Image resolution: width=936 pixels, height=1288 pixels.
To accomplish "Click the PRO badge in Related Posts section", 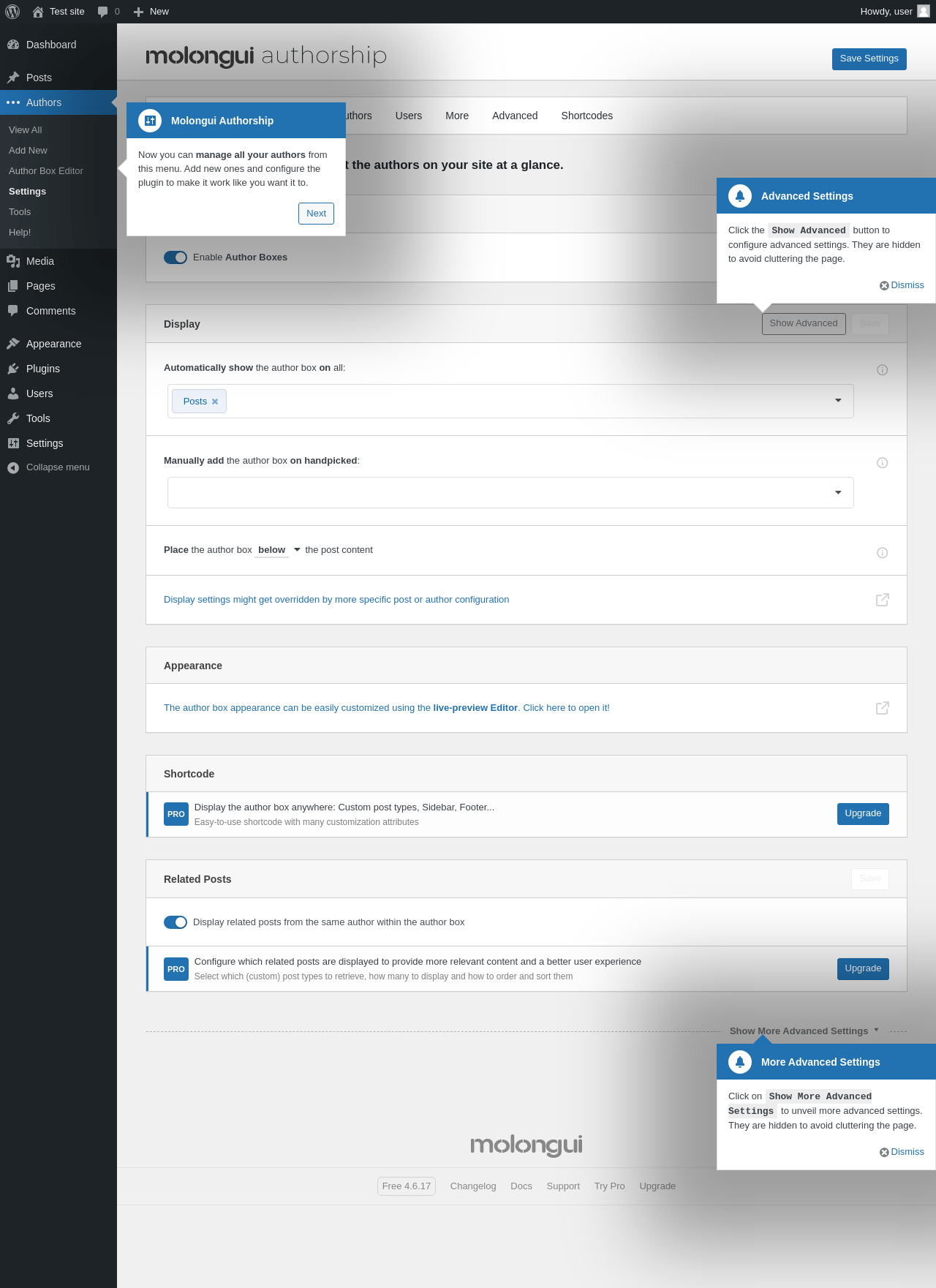I will (176, 969).
